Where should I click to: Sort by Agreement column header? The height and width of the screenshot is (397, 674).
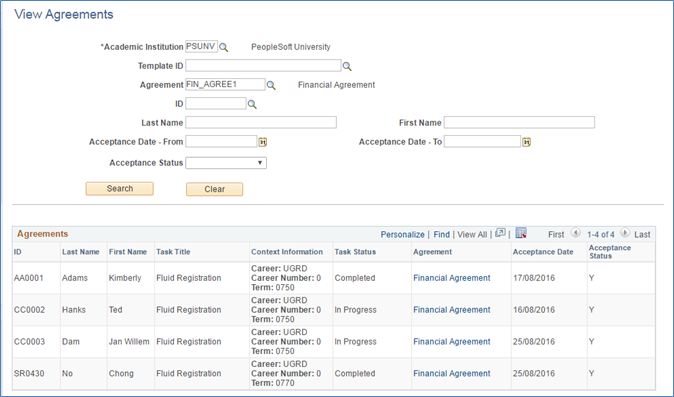click(x=432, y=252)
